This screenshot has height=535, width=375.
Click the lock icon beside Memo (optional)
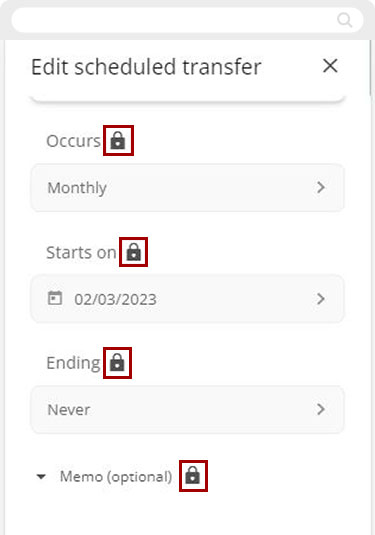click(193, 476)
